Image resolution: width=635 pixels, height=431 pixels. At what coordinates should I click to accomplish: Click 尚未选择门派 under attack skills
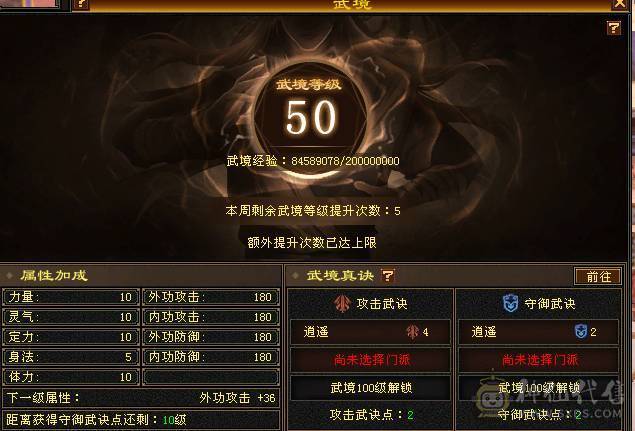click(371, 360)
